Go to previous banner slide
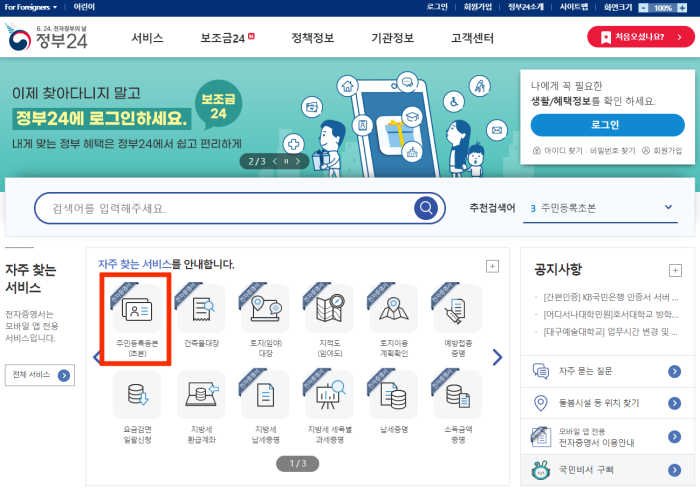This screenshot has width=700, height=492. coord(275,161)
